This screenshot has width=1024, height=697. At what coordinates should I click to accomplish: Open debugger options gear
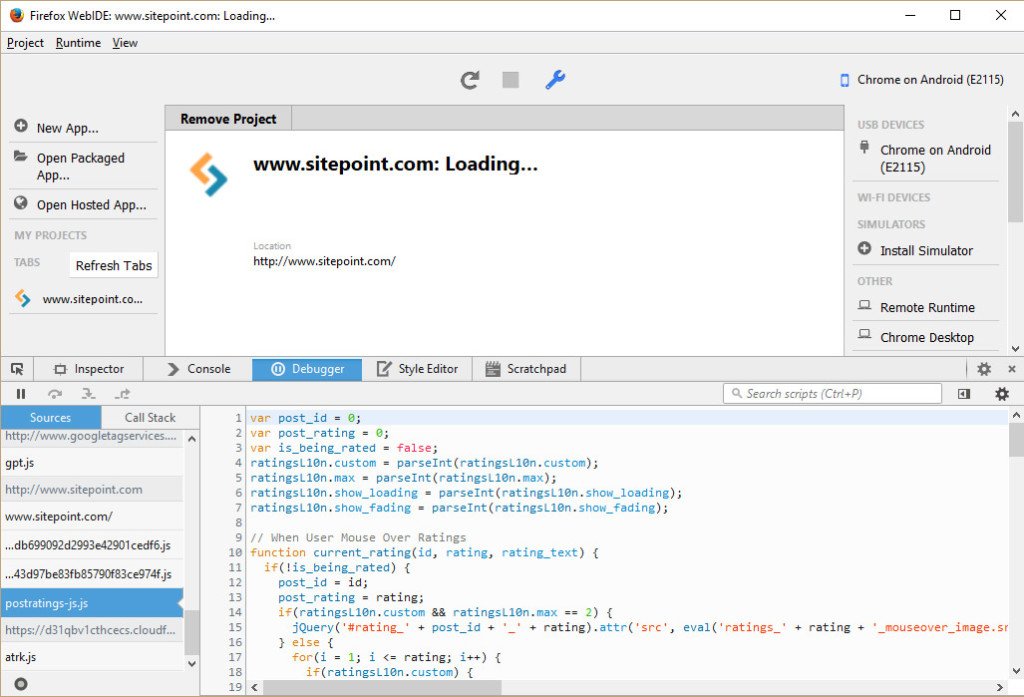coord(1002,394)
